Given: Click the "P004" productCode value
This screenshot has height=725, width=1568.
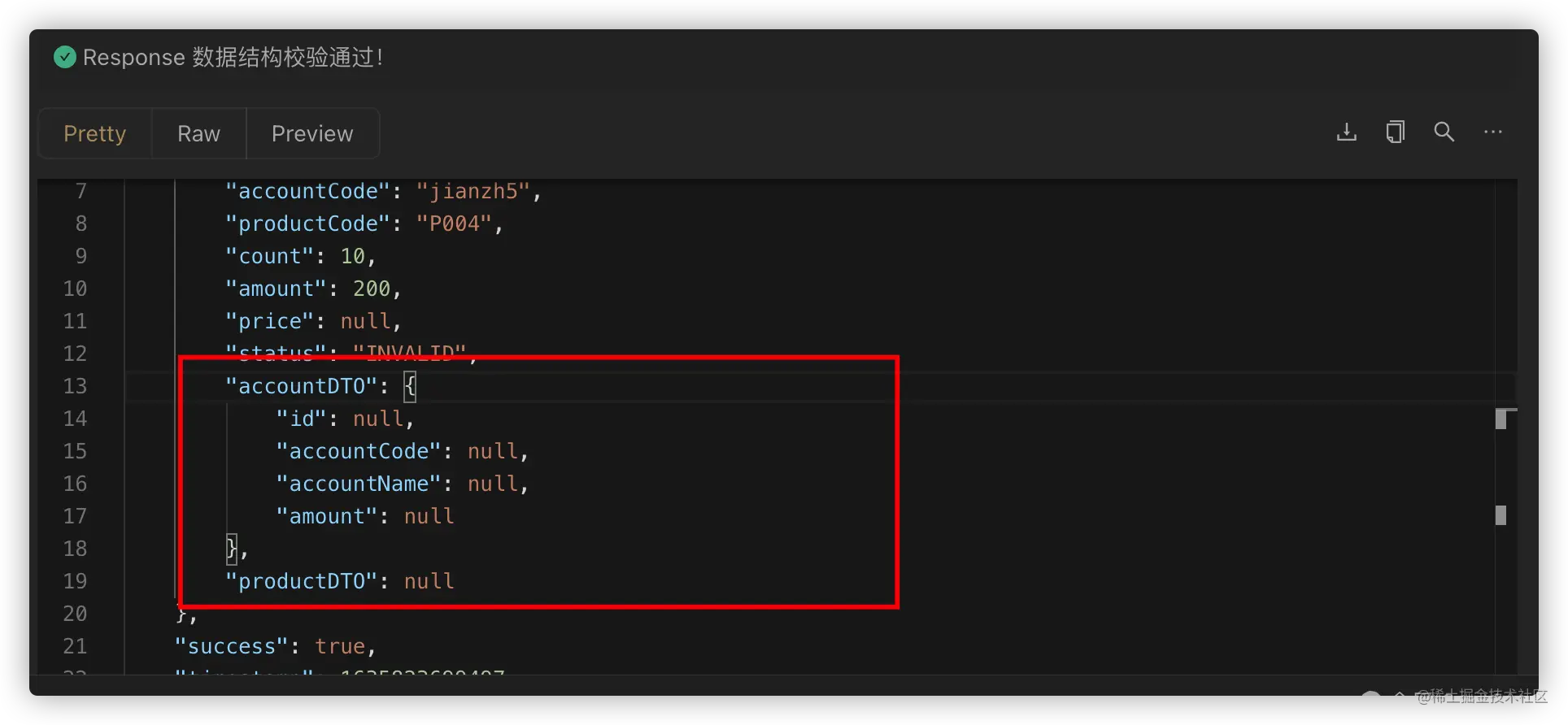Looking at the screenshot, I should tap(455, 224).
